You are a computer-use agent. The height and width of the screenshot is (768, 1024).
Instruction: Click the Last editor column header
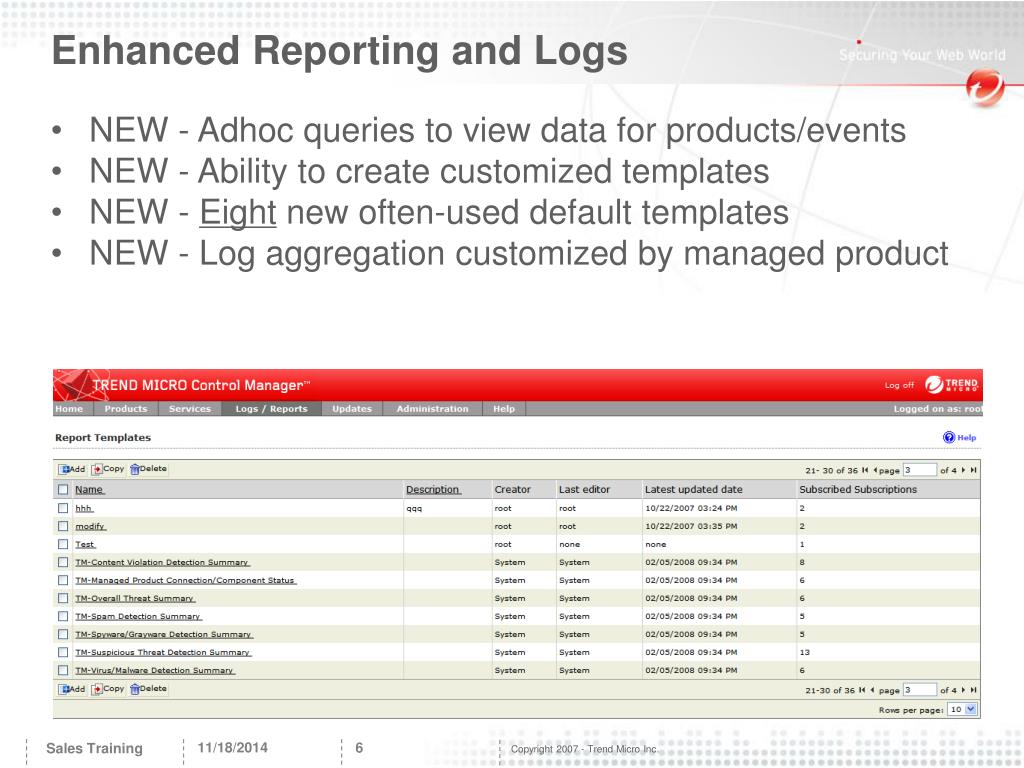584,489
